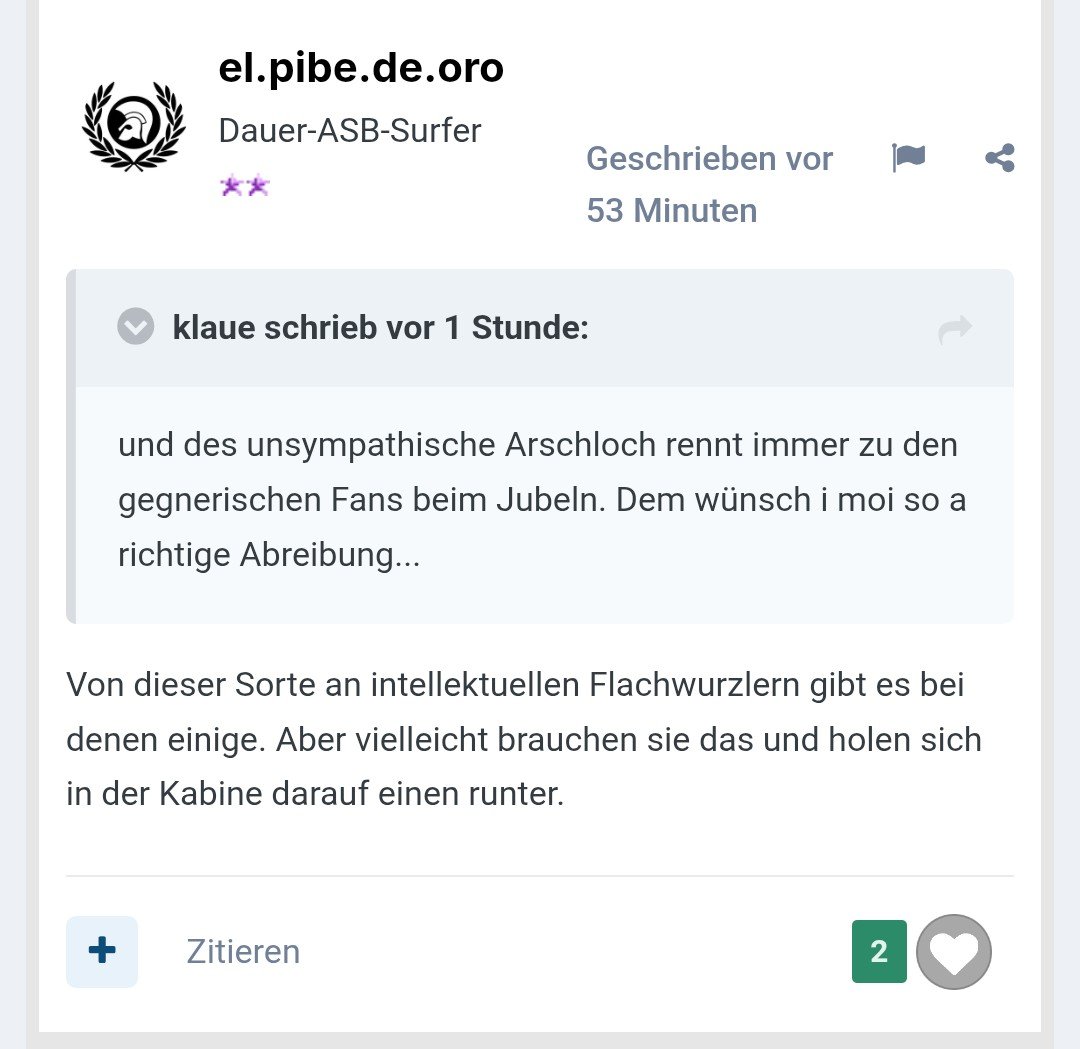Click the reply text starting 'Von dieser Sorte'
Viewport: 1080px width, 1049px height.
coord(524,741)
